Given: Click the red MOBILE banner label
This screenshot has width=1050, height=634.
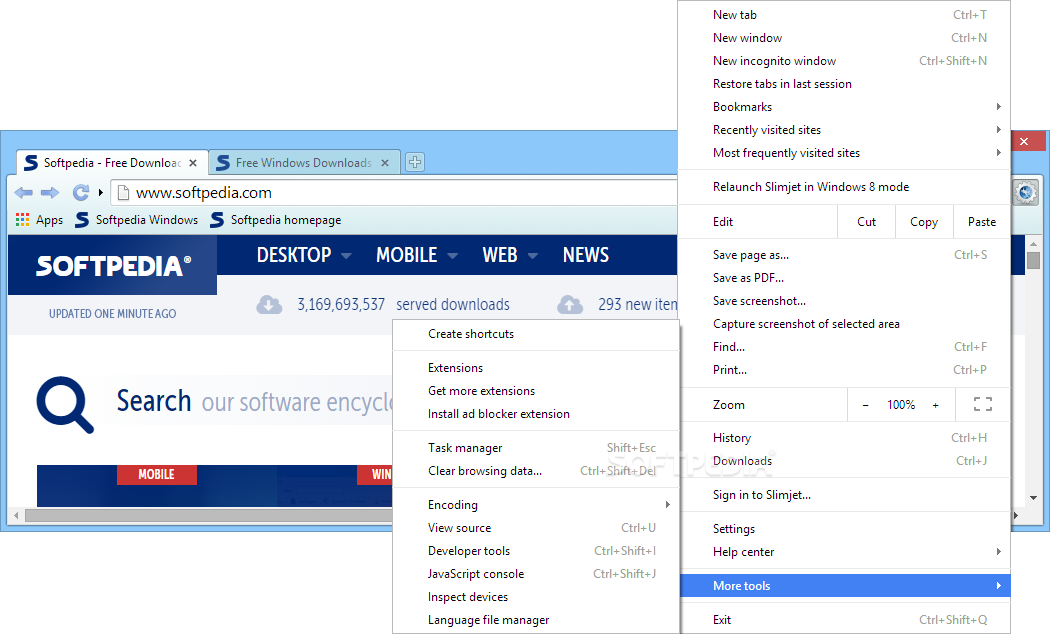Looking at the screenshot, I should [x=157, y=475].
